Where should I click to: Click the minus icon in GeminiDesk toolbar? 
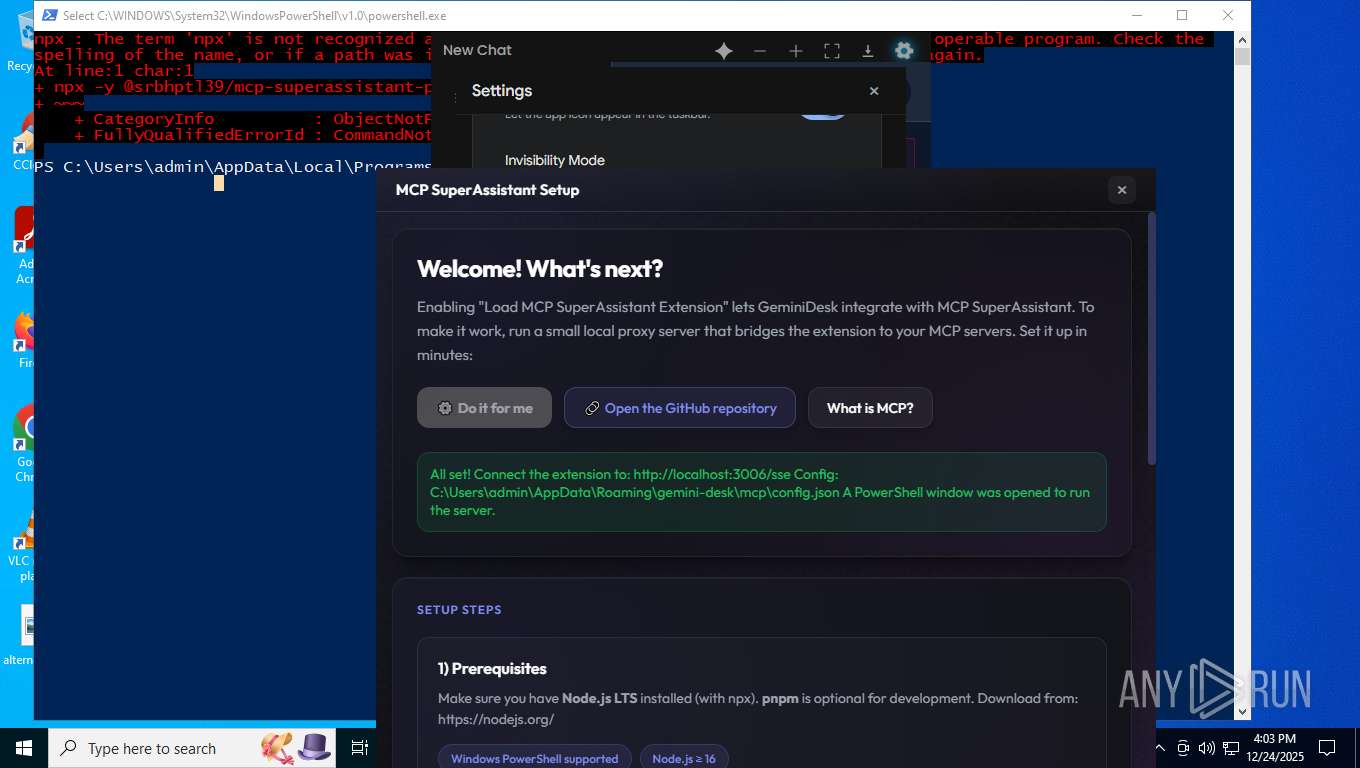760,51
